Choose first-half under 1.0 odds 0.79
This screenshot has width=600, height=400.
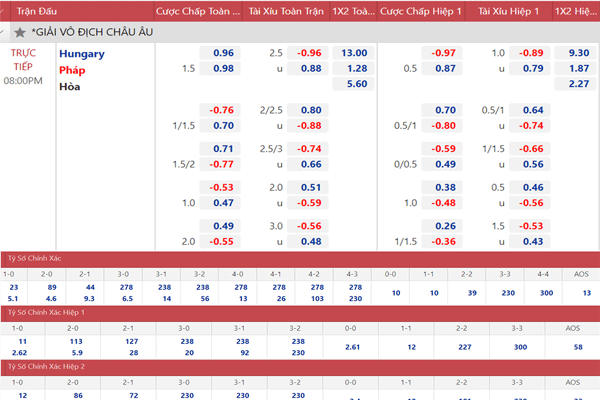(x=533, y=68)
